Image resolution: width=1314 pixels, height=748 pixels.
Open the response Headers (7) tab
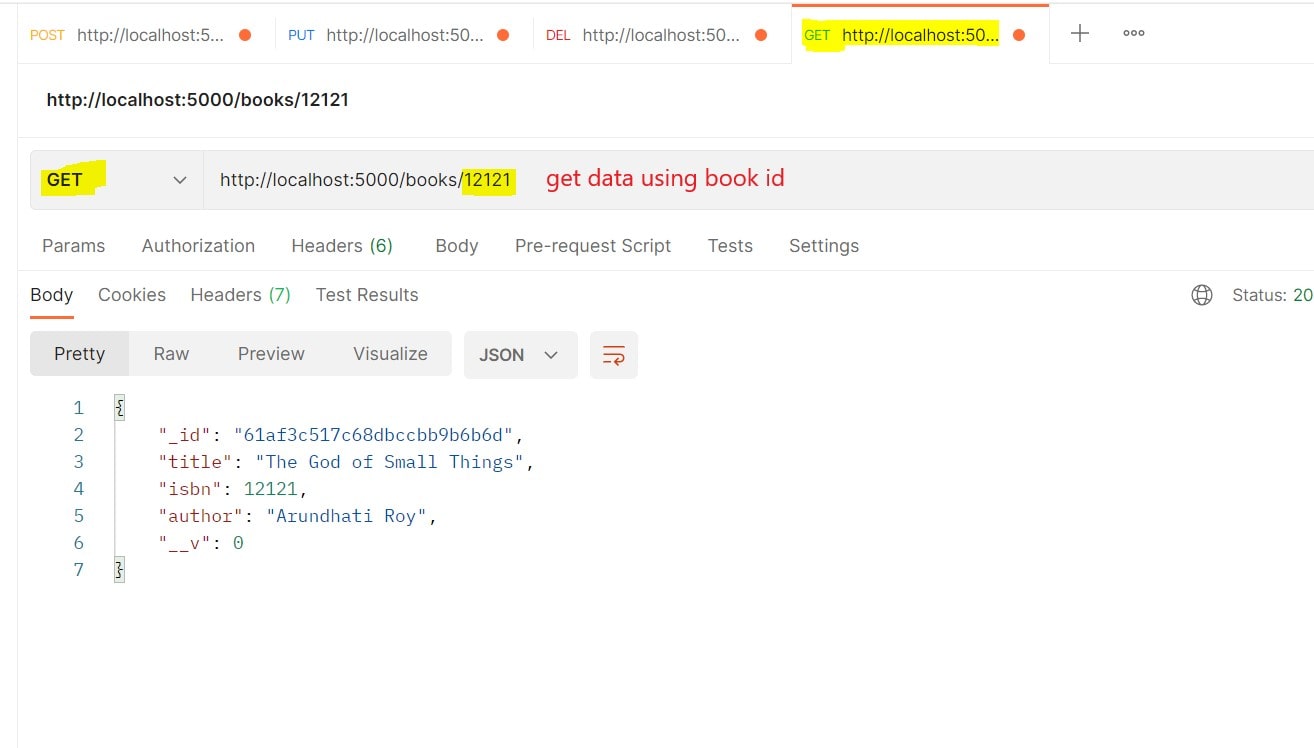click(239, 294)
